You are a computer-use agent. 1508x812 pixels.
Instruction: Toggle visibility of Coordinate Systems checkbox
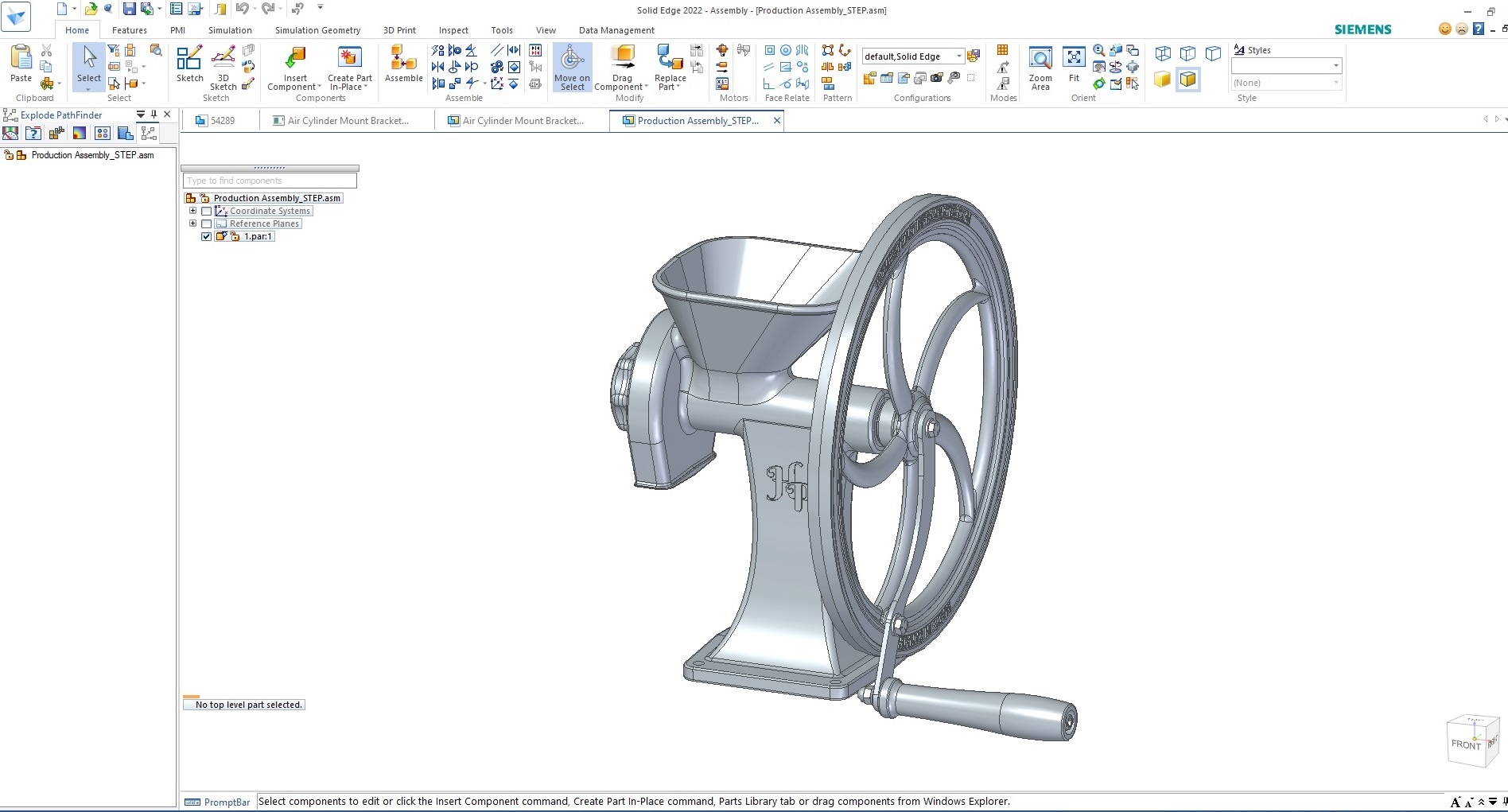[x=206, y=211]
